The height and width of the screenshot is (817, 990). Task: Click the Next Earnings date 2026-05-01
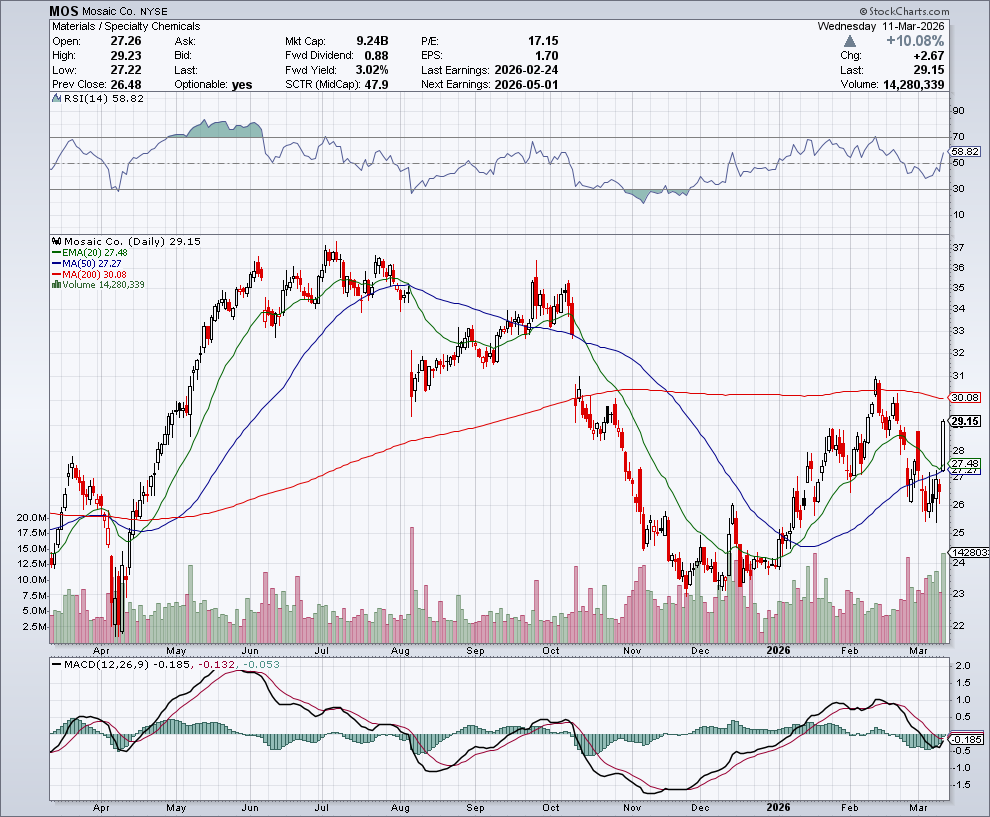tap(527, 85)
